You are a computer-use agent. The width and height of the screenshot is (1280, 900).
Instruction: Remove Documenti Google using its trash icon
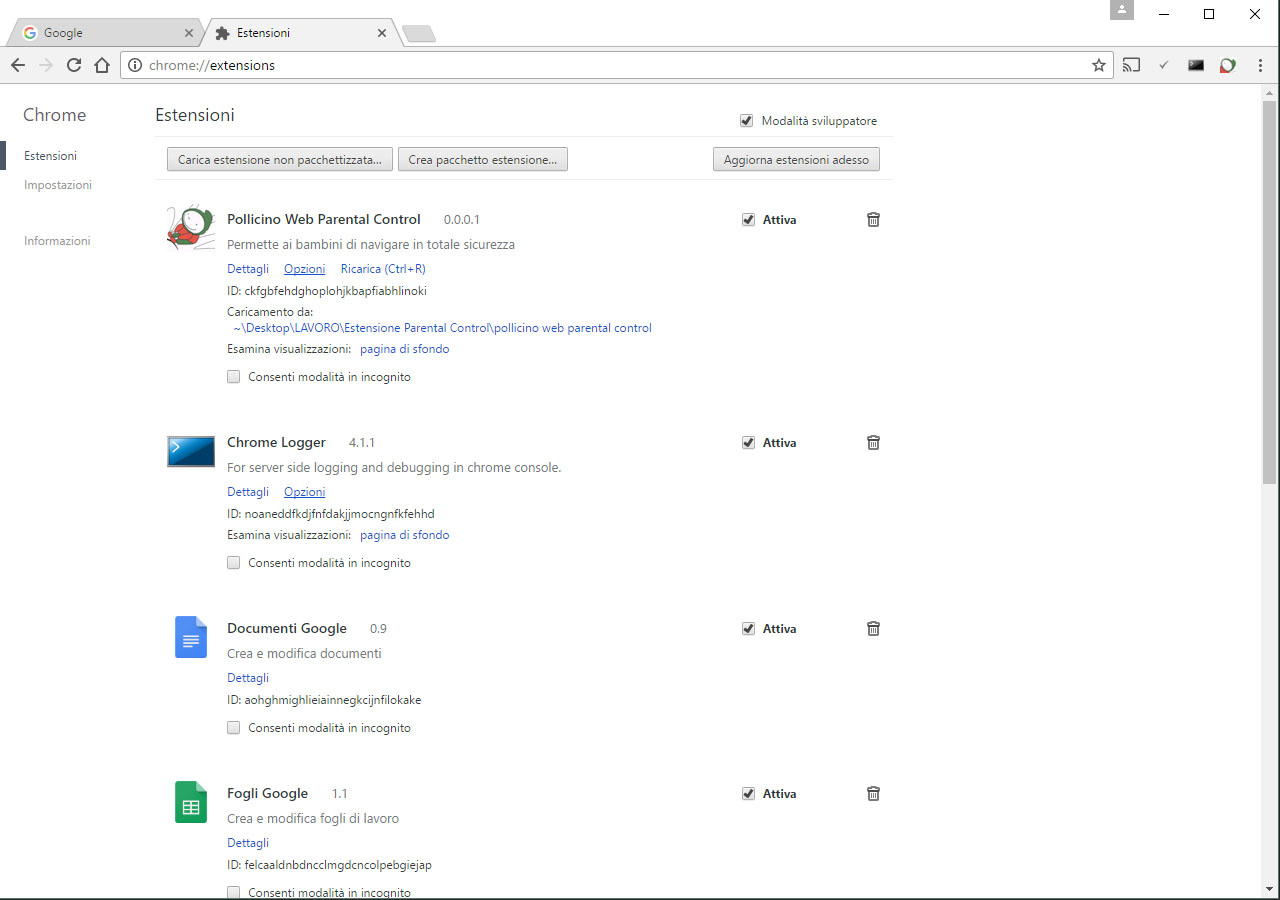[x=873, y=628]
